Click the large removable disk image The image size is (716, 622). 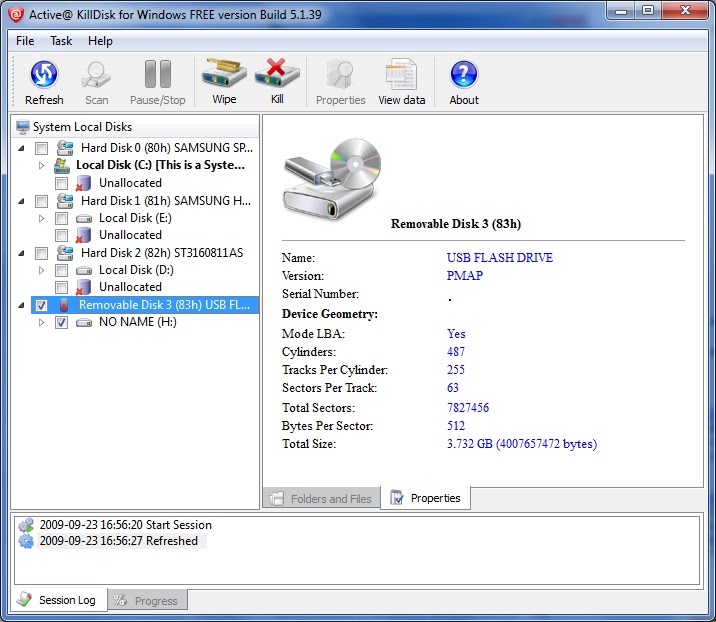click(x=332, y=179)
